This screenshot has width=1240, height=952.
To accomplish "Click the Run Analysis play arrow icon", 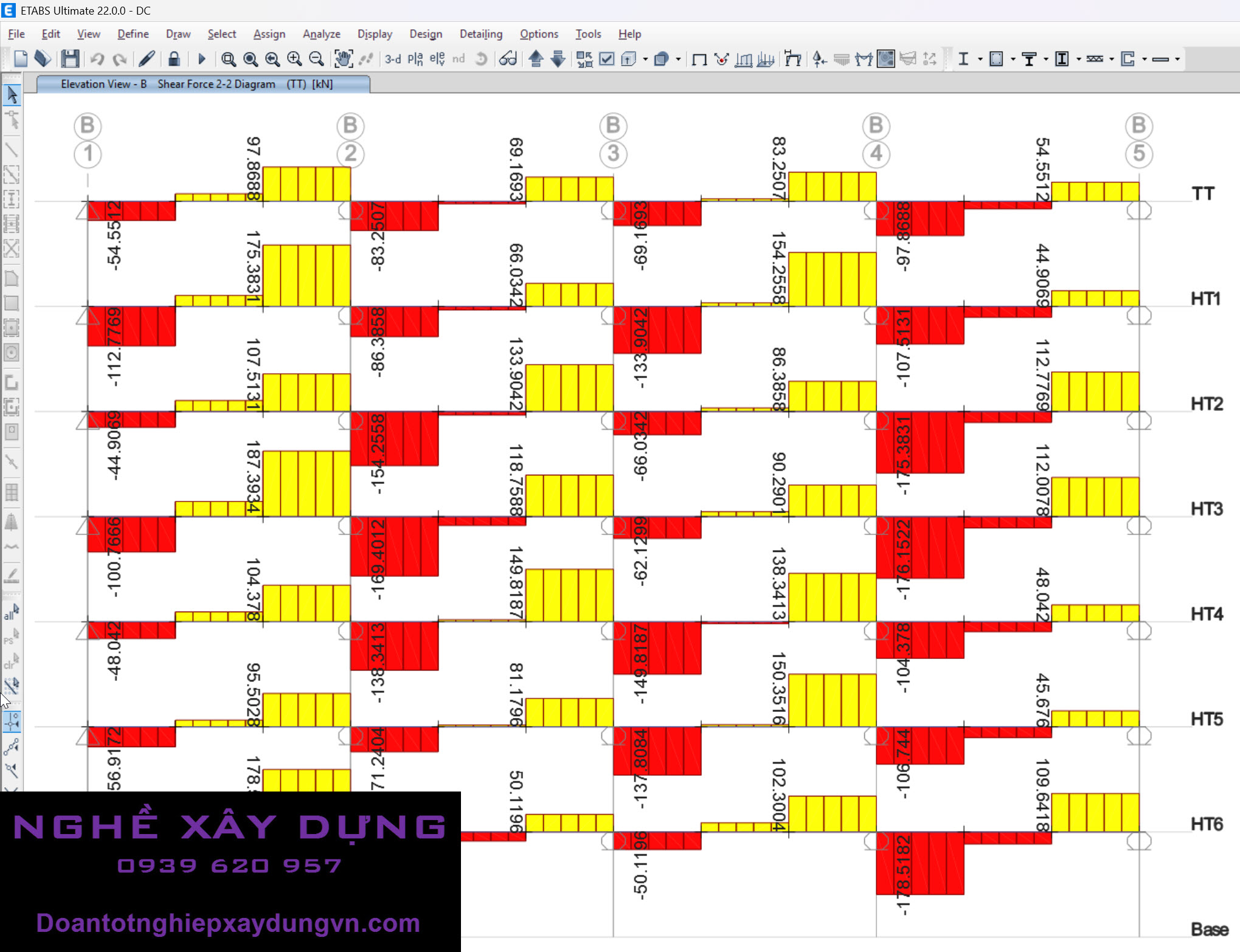I will (x=202, y=59).
